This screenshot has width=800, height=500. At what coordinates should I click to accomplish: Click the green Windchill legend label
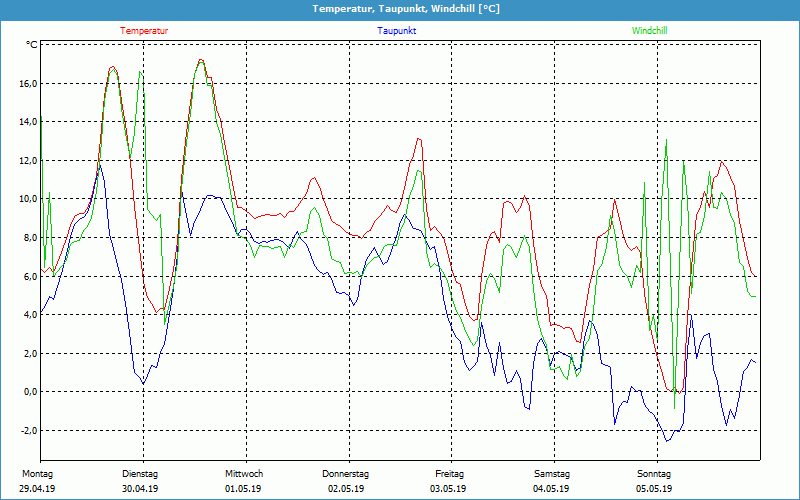649,31
